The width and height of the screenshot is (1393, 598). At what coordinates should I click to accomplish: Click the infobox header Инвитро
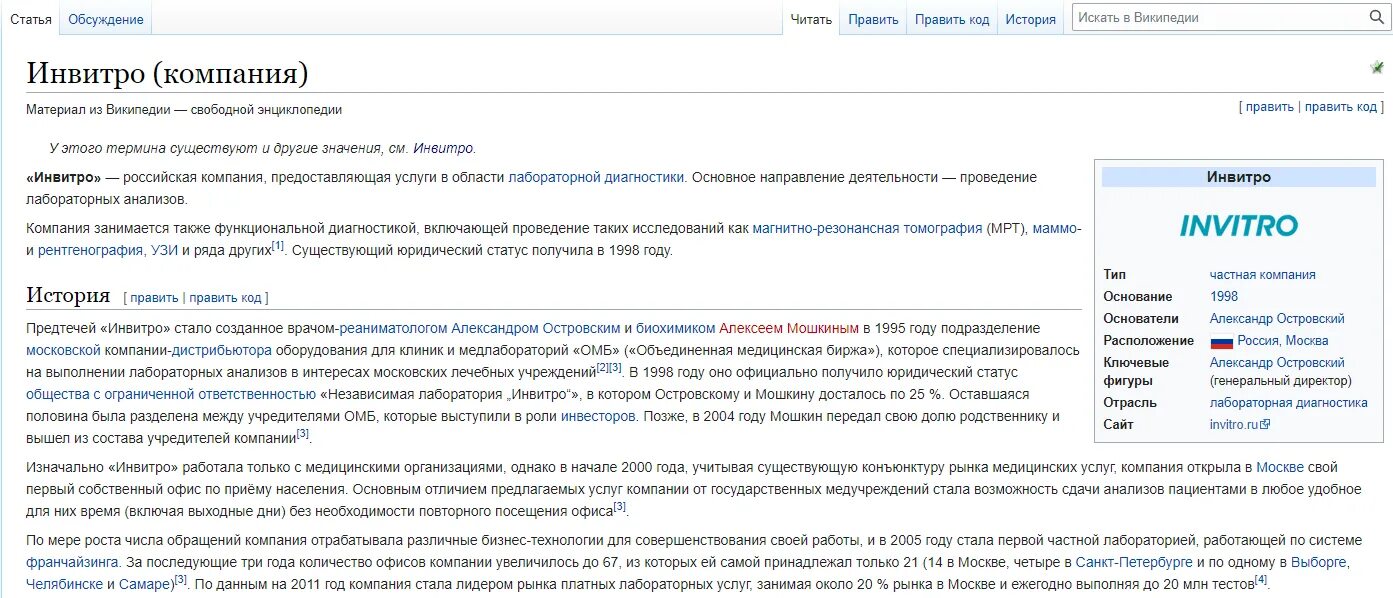(1239, 177)
